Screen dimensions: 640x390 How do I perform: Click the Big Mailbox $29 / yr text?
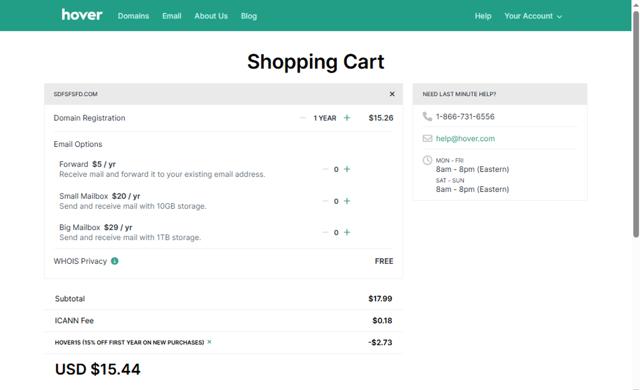pyautogui.click(x=96, y=227)
